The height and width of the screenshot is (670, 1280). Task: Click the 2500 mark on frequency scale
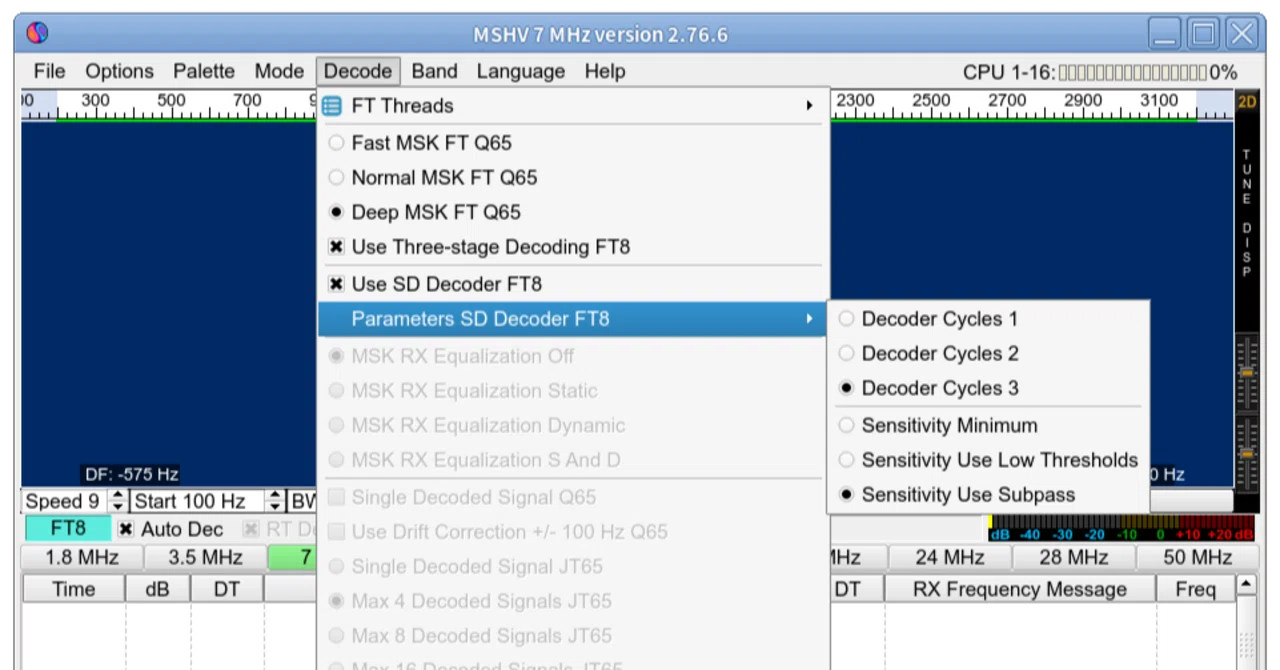[x=931, y=101]
